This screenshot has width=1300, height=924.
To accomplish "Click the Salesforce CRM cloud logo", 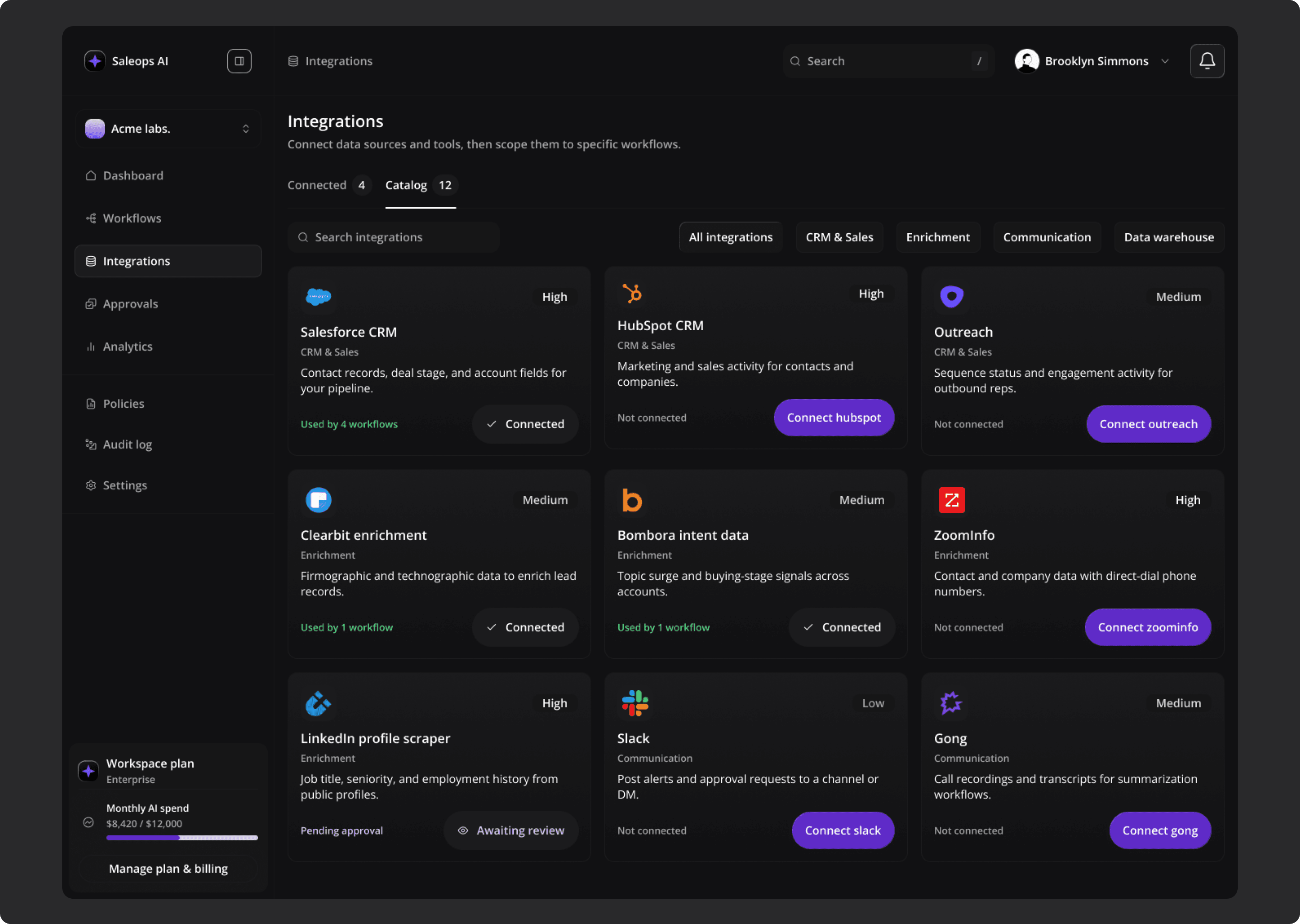I will pyautogui.click(x=318, y=296).
